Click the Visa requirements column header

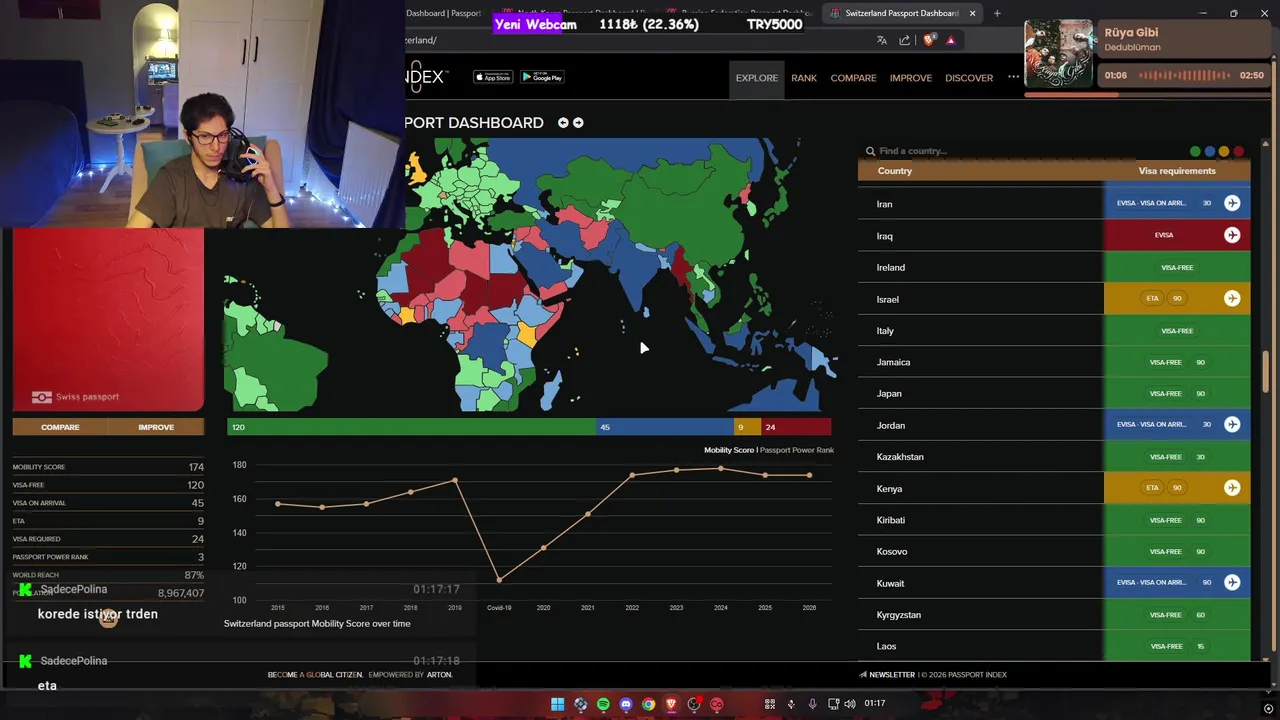[x=1177, y=171]
